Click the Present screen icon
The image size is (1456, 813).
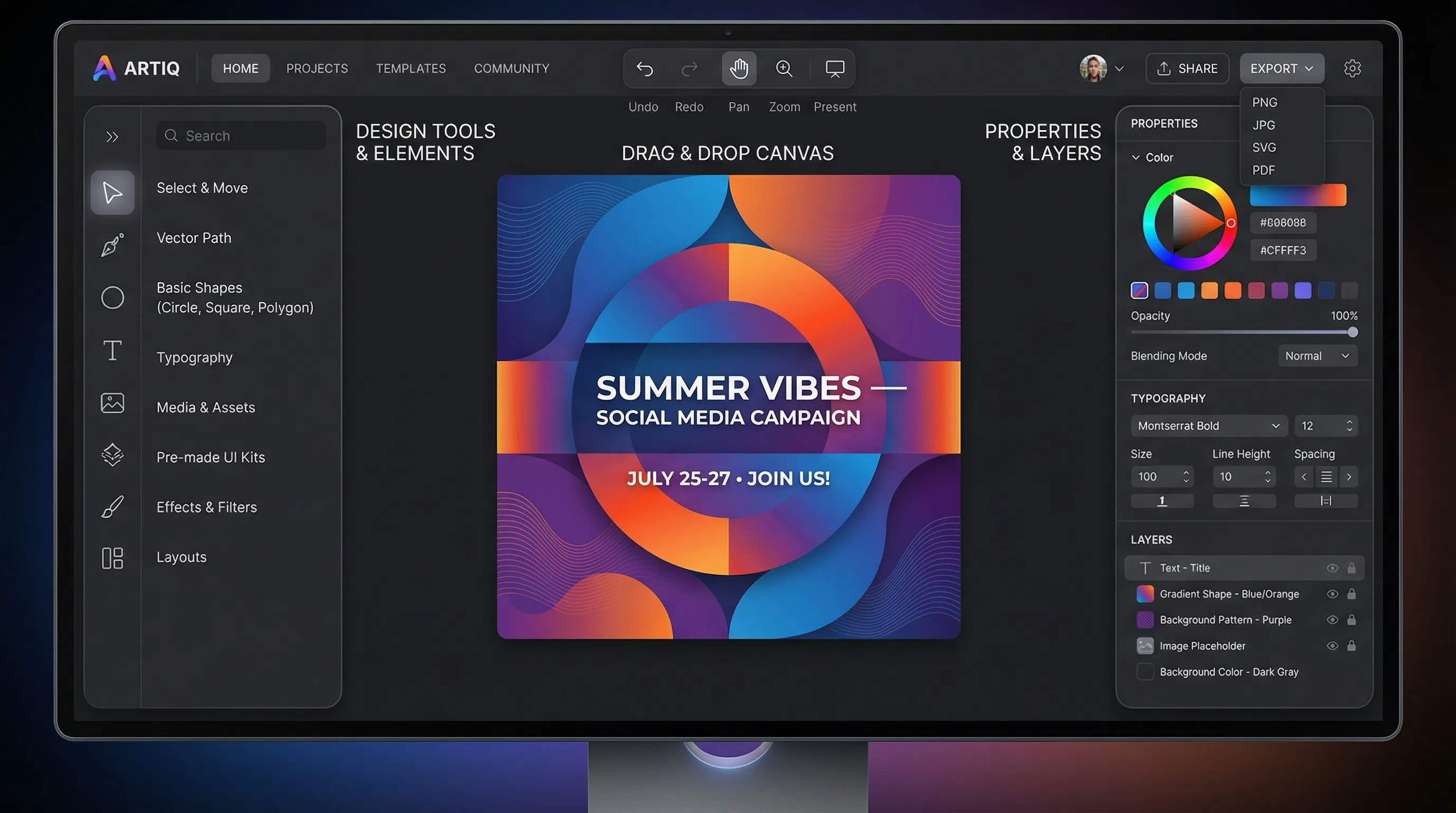click(x=835, y=68)
